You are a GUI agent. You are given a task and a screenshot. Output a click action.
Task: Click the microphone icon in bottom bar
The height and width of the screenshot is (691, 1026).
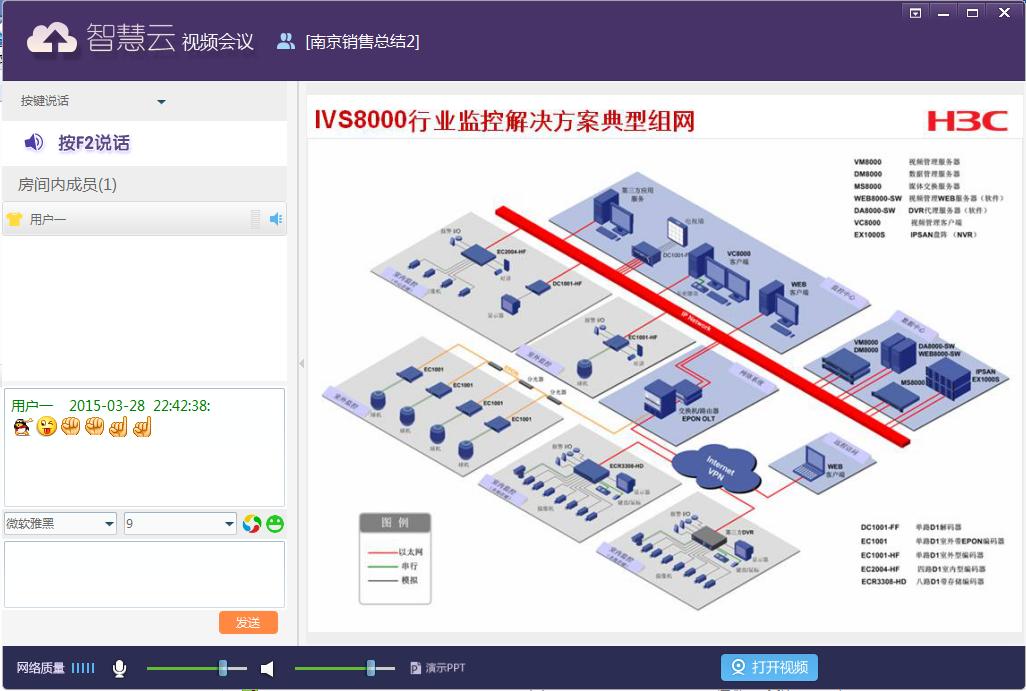(120, 668)
